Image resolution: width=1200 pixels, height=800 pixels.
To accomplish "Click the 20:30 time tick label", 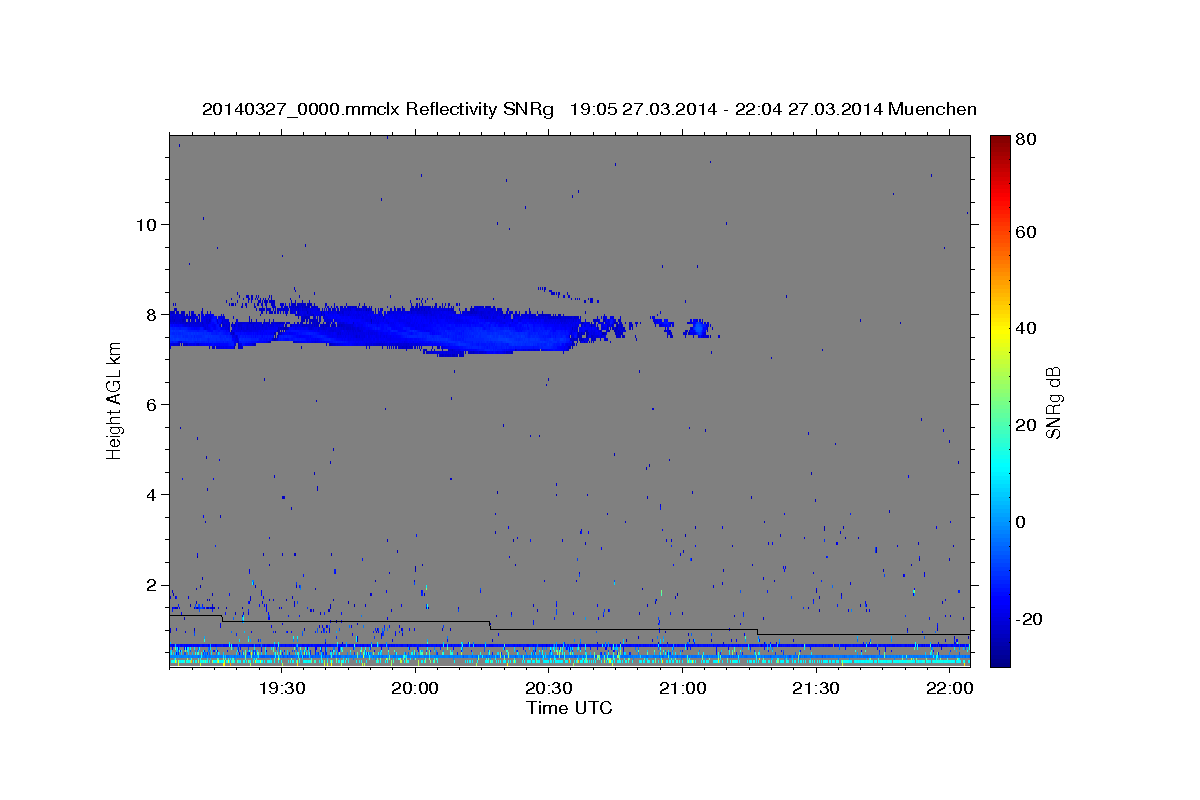I will click(548, 688).
